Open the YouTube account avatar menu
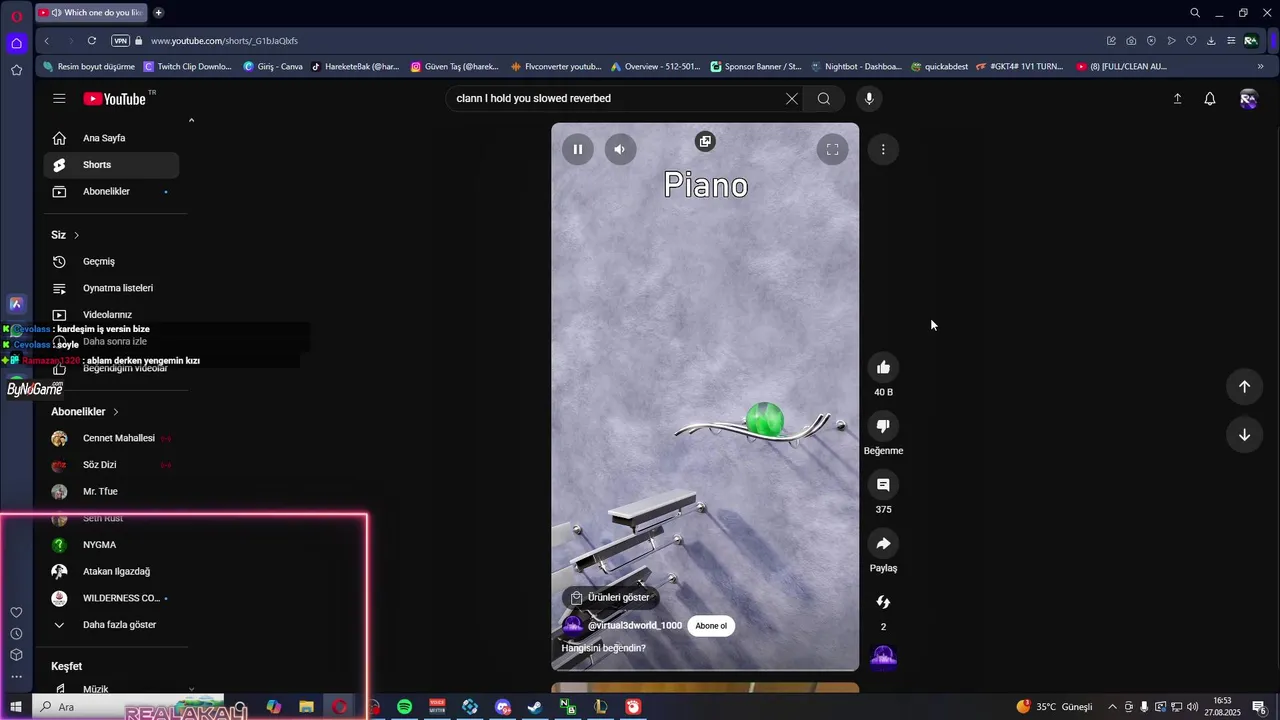 click(x=1248, y=98)
